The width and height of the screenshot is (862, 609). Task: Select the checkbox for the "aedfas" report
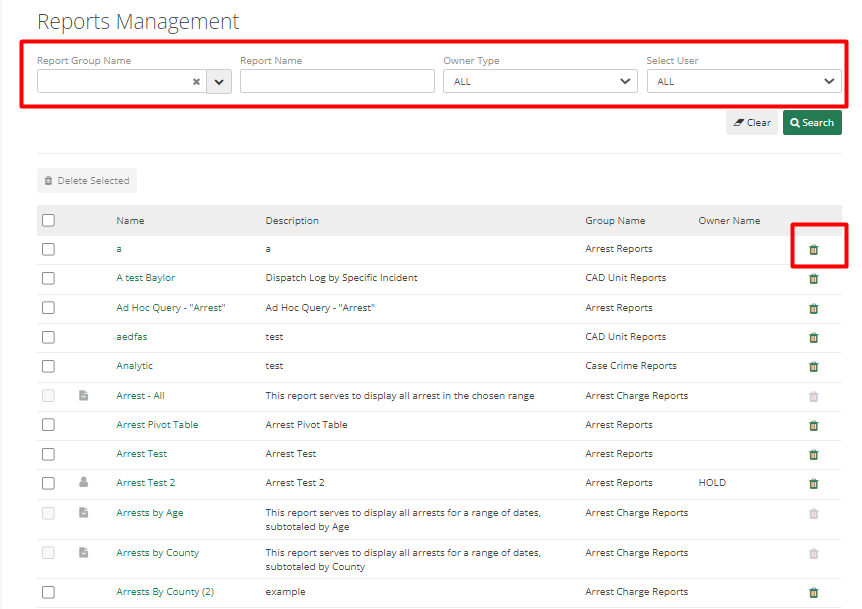tap(47, 337)
